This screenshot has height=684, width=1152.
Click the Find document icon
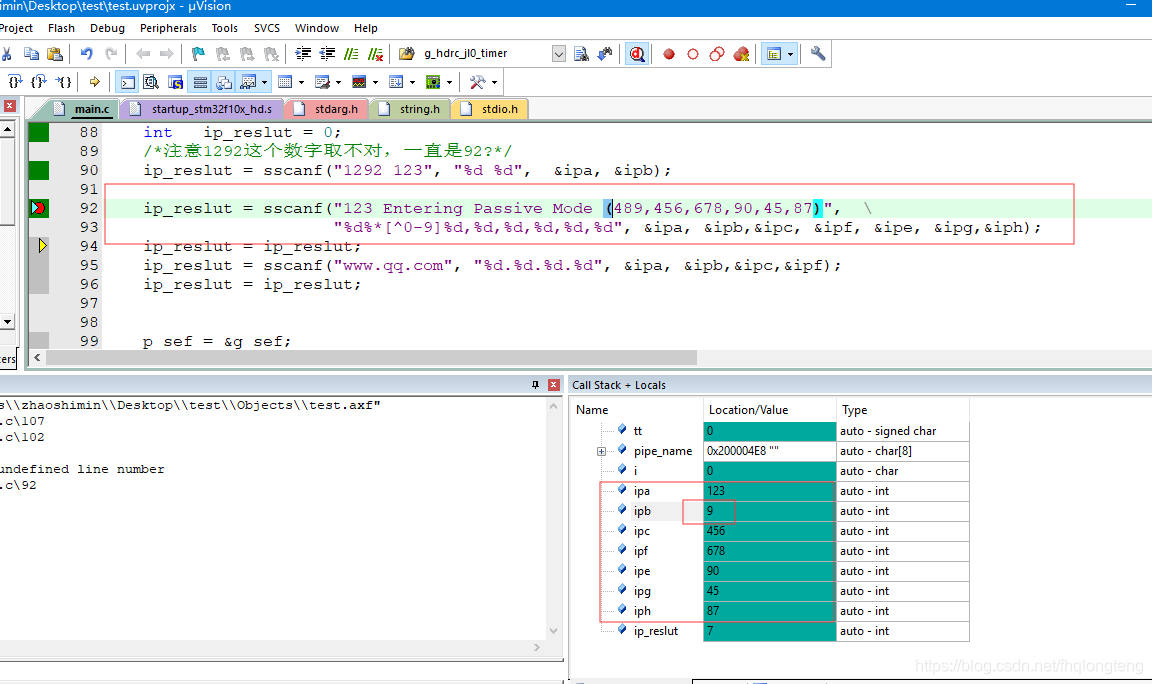pos(581,54)
